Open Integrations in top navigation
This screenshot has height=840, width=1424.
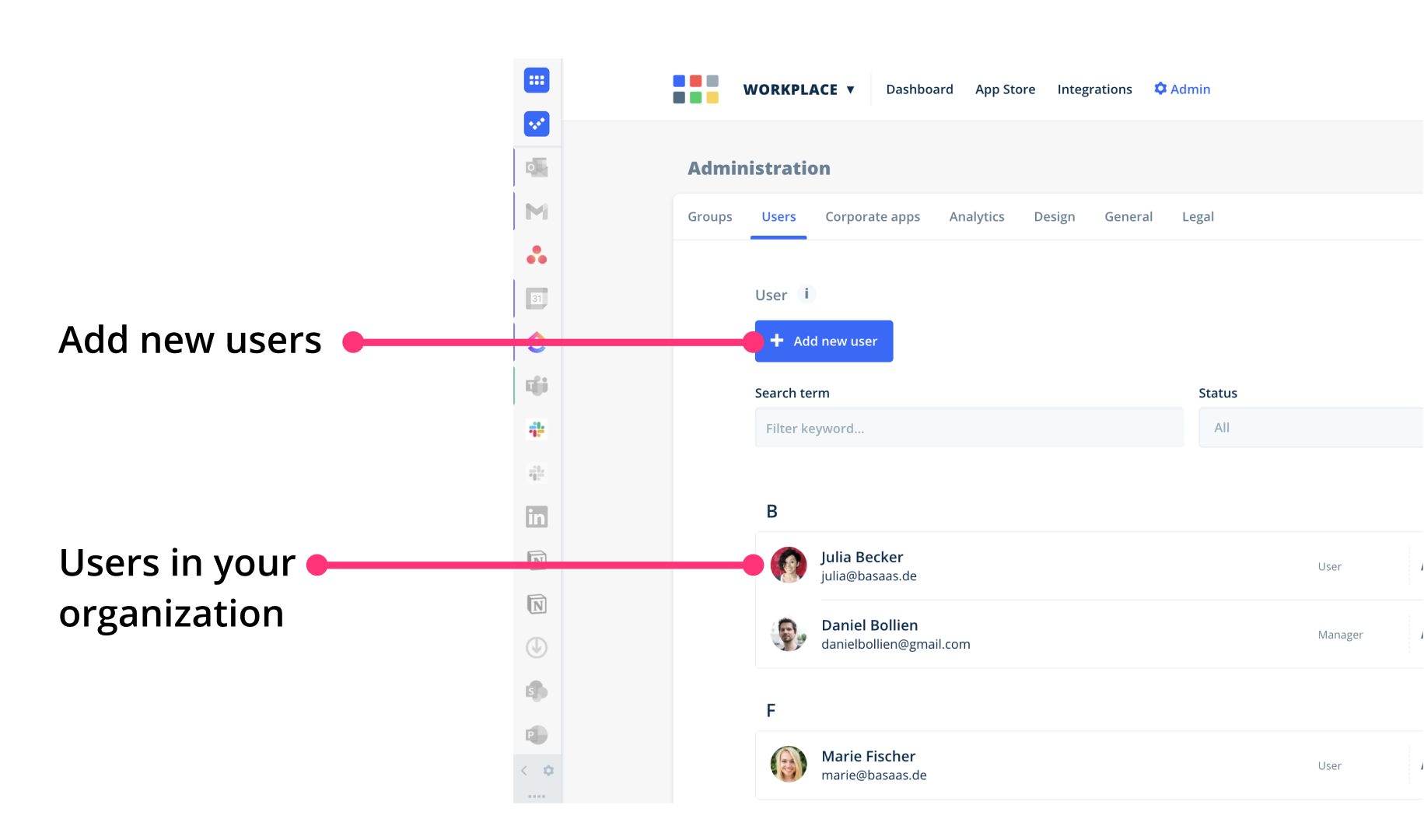pos(1094,89)
